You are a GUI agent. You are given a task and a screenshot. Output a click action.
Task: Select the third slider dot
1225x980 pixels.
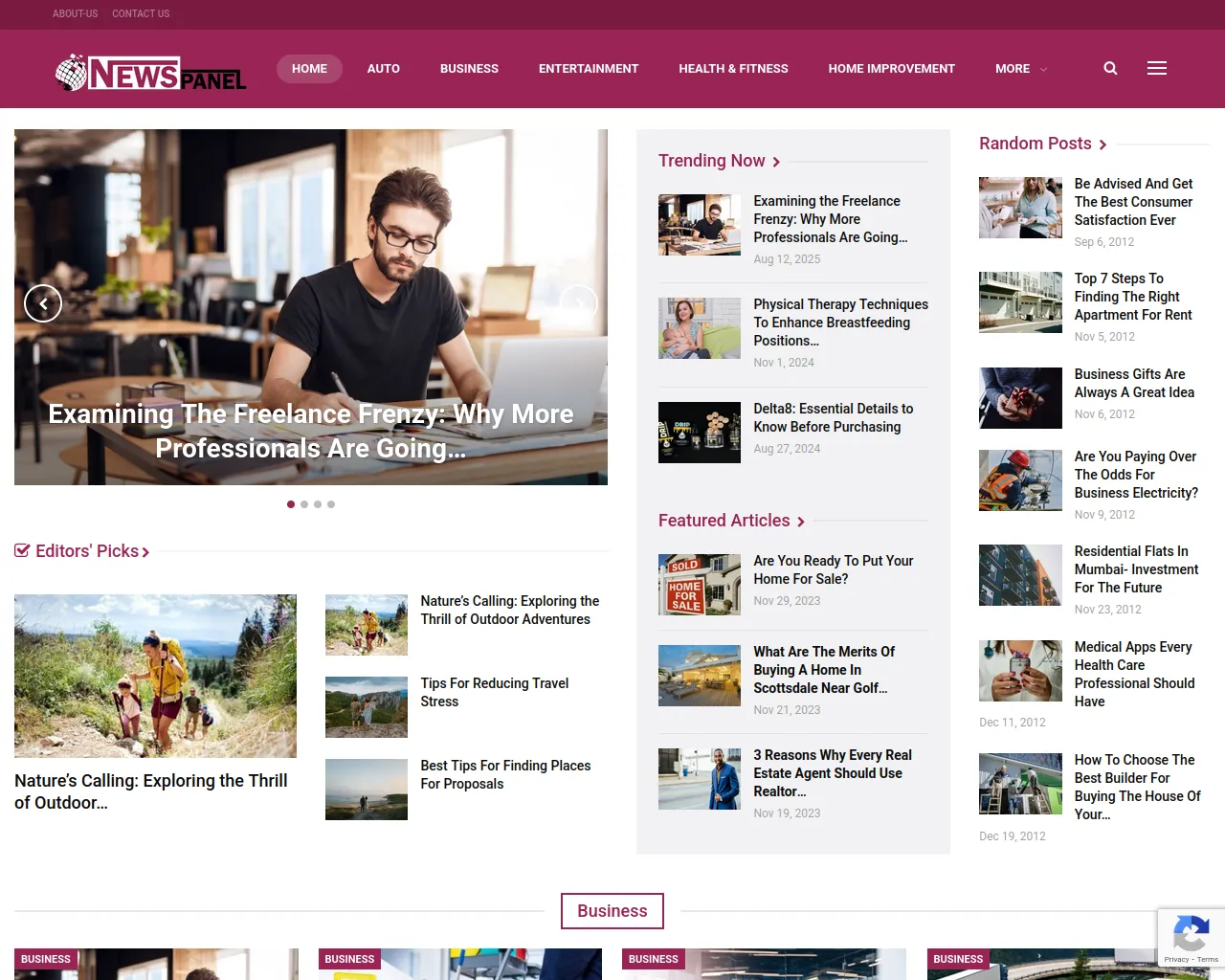point(318,504)
